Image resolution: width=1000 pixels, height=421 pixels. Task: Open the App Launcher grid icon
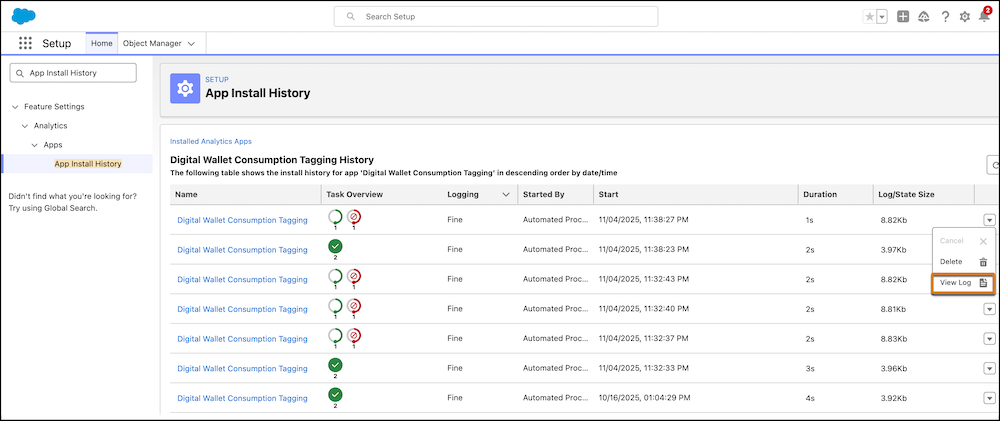(26, 43)
